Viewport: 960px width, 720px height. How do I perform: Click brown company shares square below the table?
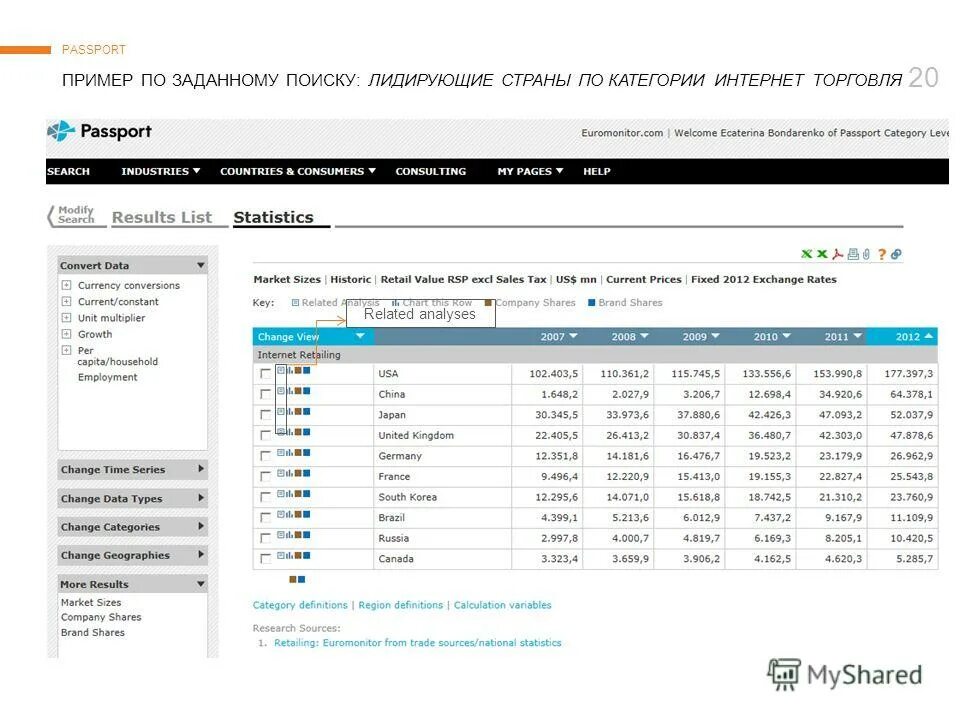pyautogui.click(x=293, y=579)
